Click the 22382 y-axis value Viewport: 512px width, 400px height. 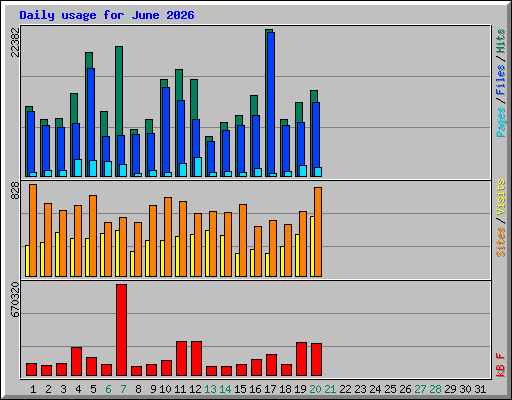pyautogui.click(x=15, y=42)
